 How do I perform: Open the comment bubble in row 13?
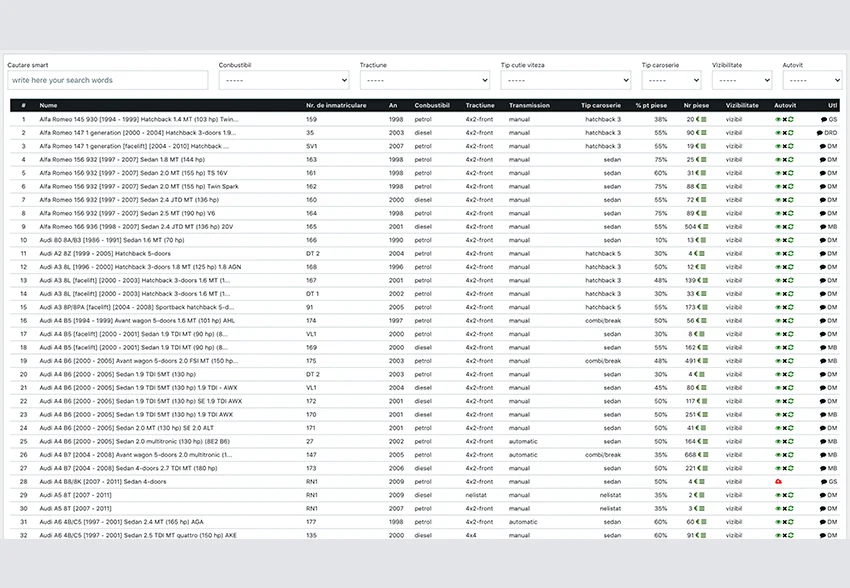[x=823, y=281]
